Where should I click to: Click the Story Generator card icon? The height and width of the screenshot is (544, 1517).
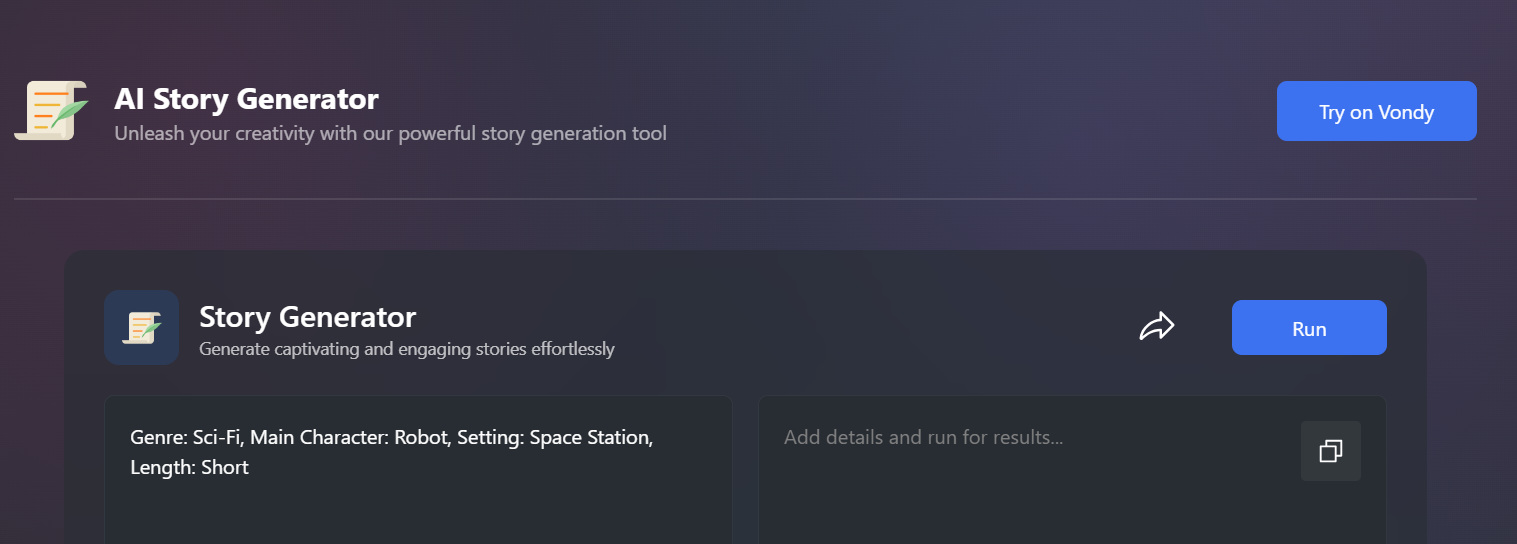tap(142, 327)
